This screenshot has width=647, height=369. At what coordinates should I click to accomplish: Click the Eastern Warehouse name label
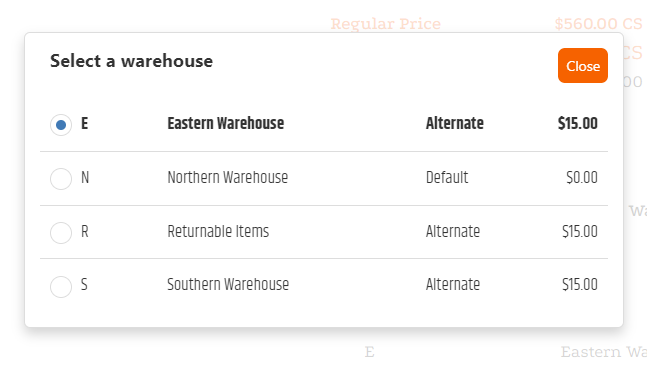tap(225, 123)
